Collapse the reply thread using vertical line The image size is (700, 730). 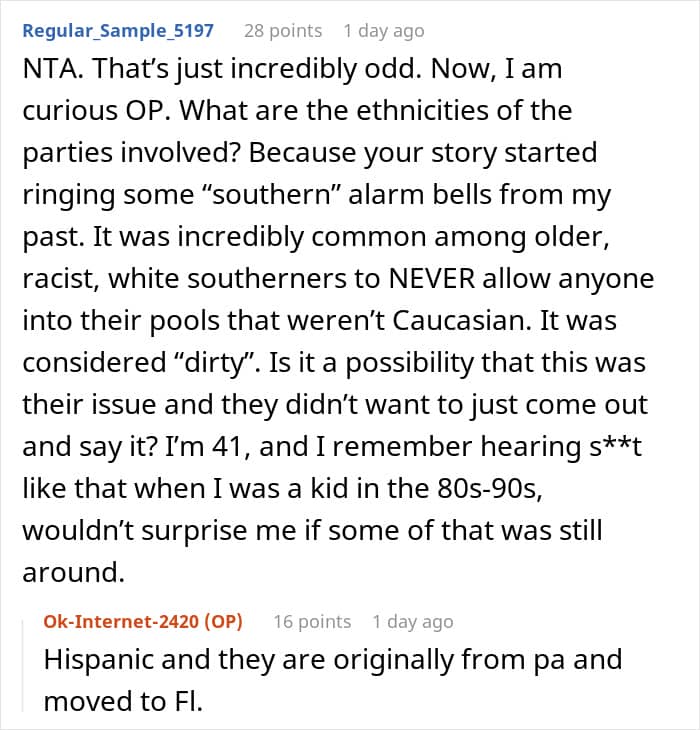(x=23, y=665)
